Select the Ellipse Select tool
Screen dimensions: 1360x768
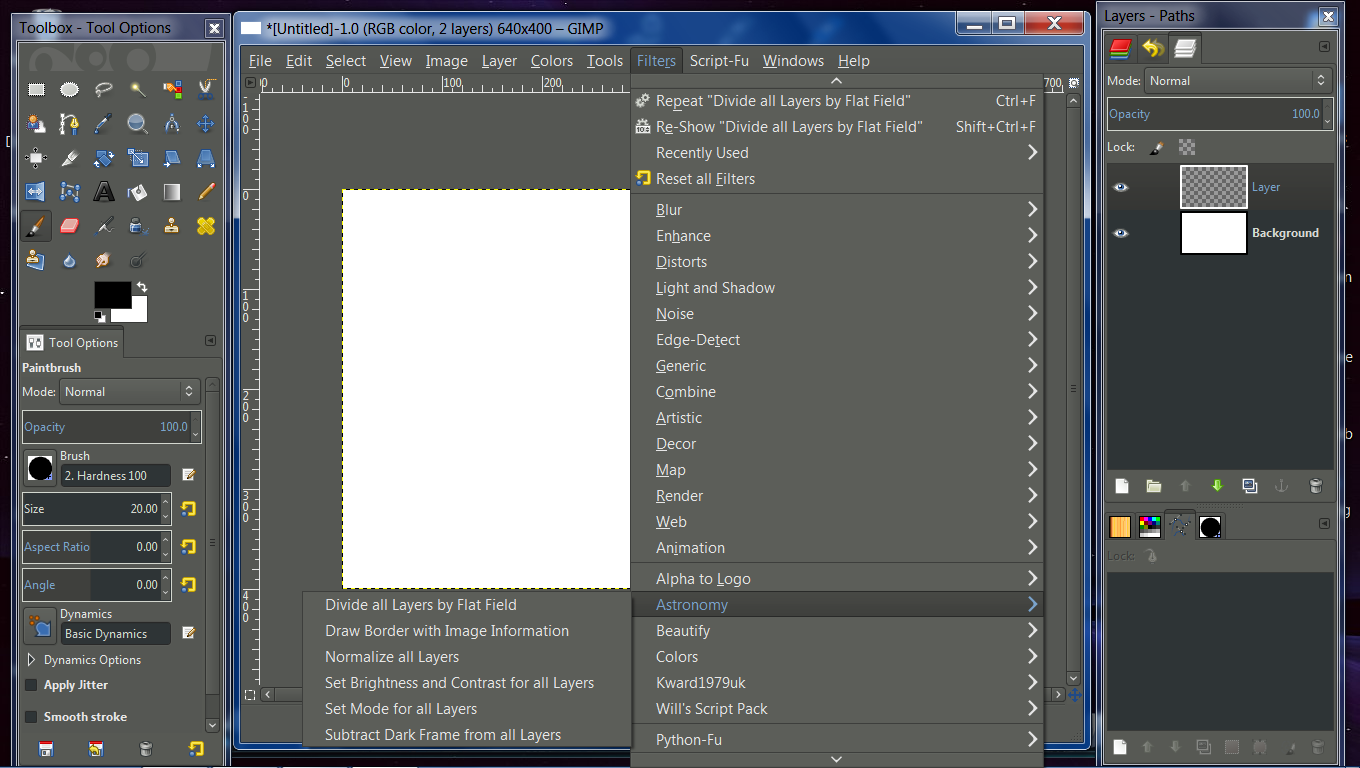click(69, 90)
